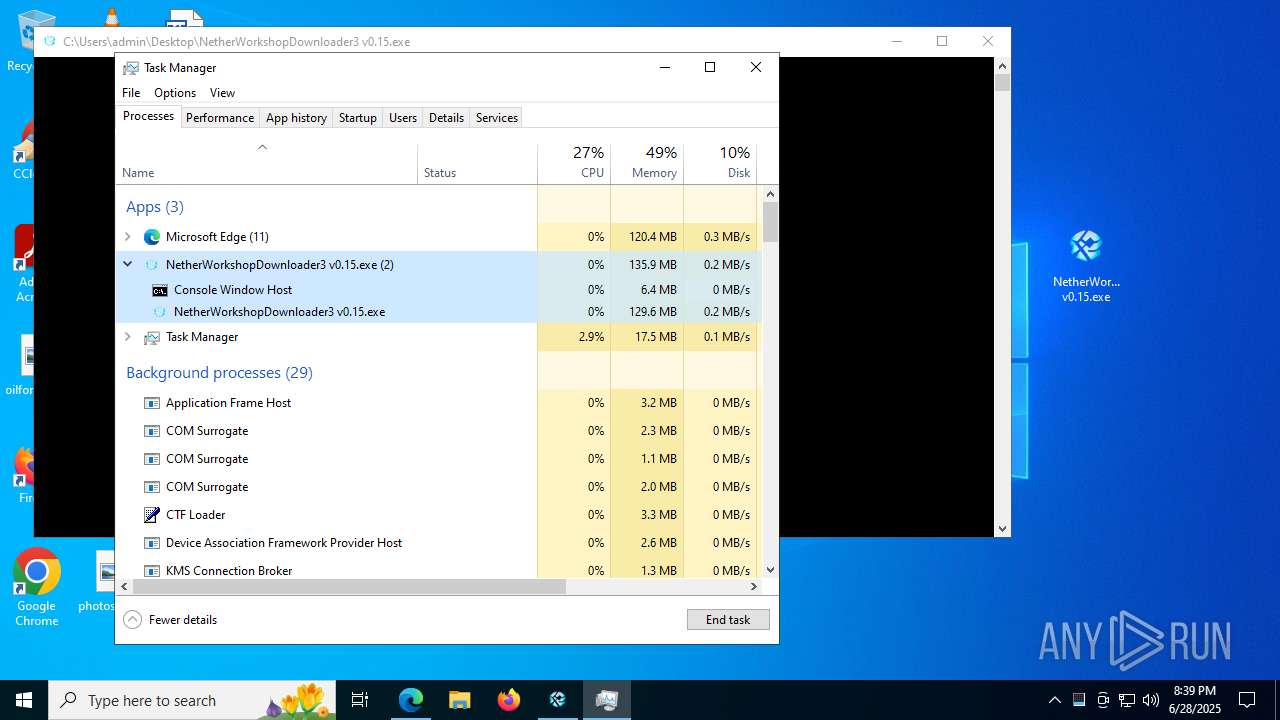Screen dimensions: 1280x720
Task: Open Task View on the taskbar
Action: pos(360,700)
